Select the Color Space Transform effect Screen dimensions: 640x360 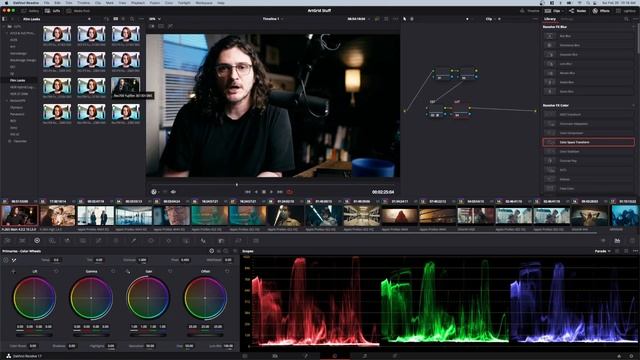click(x=589, y=142)
